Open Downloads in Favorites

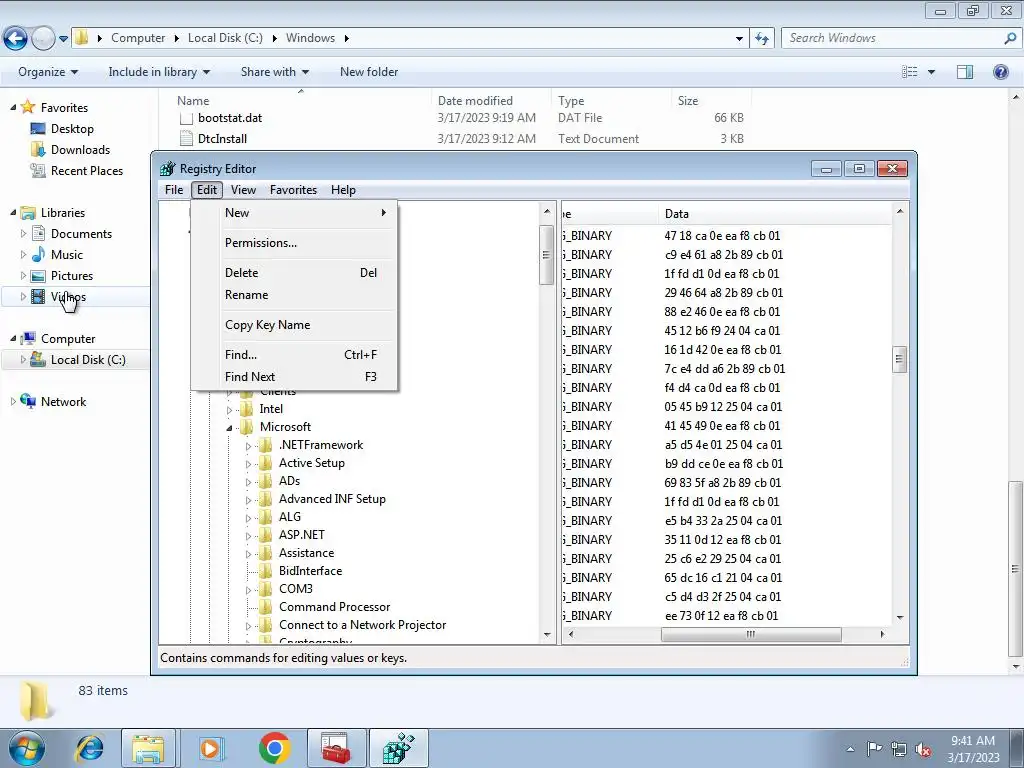click(x=80, y=150)
